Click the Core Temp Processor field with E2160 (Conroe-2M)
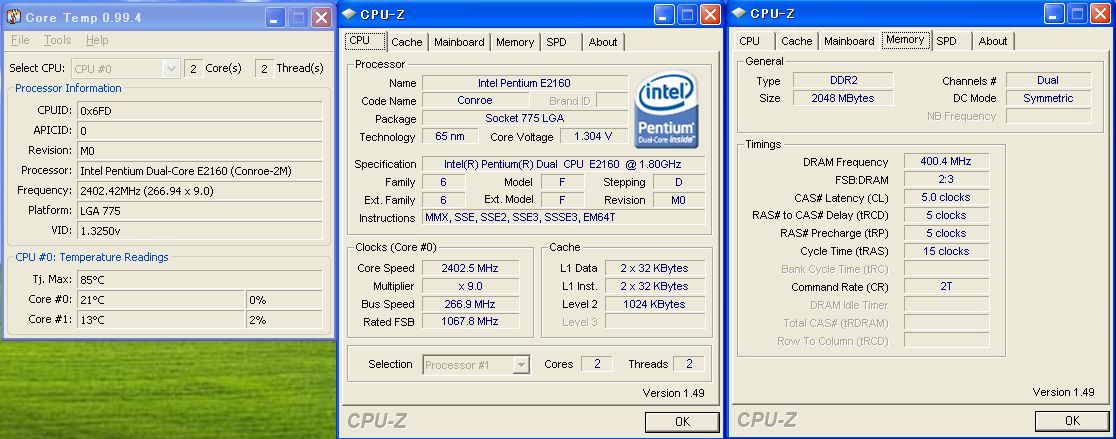Viewport: 1116px width, 439px height. [199, 171]
